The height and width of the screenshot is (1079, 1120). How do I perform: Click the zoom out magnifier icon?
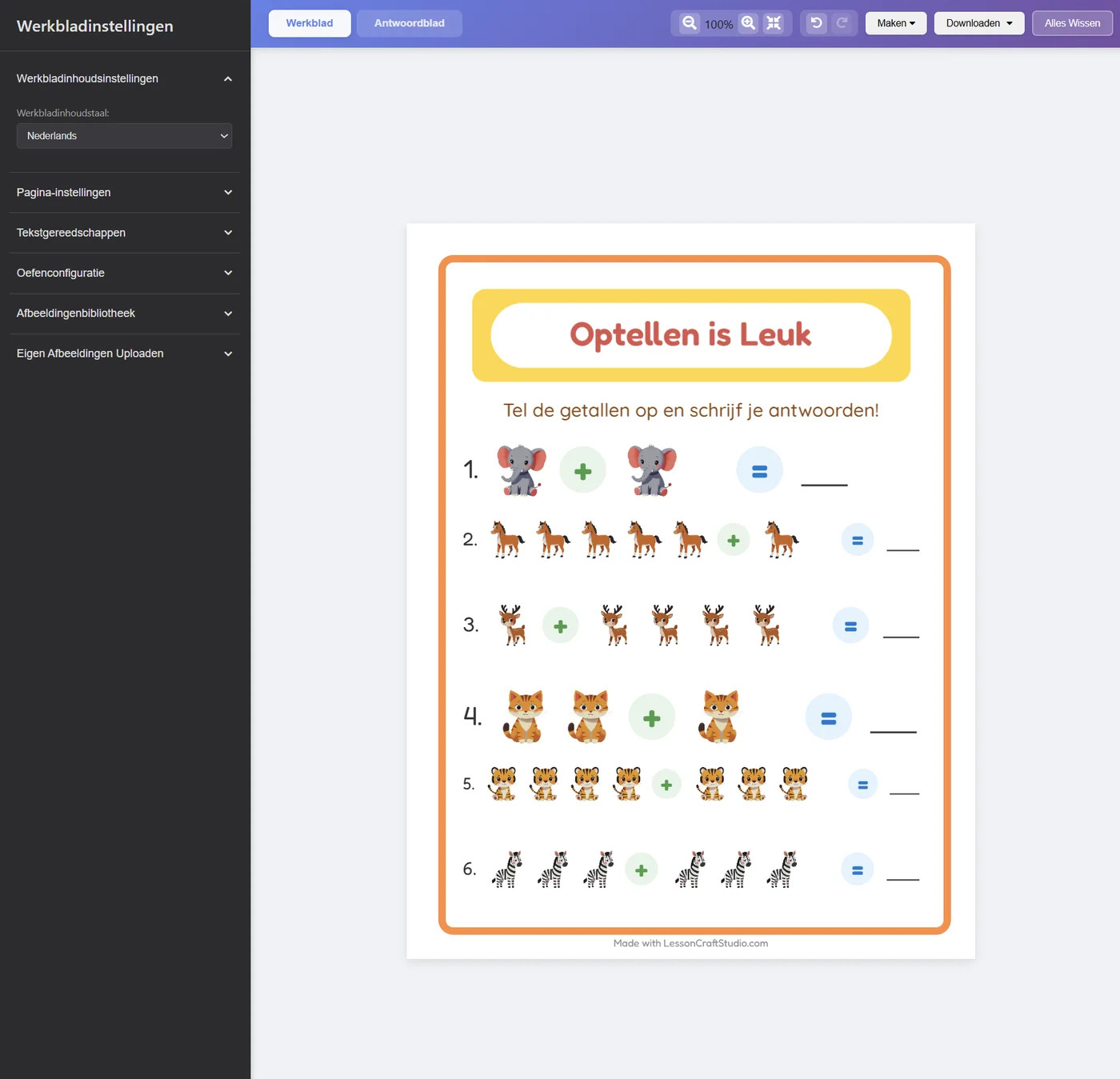click(x=689, y=23)
